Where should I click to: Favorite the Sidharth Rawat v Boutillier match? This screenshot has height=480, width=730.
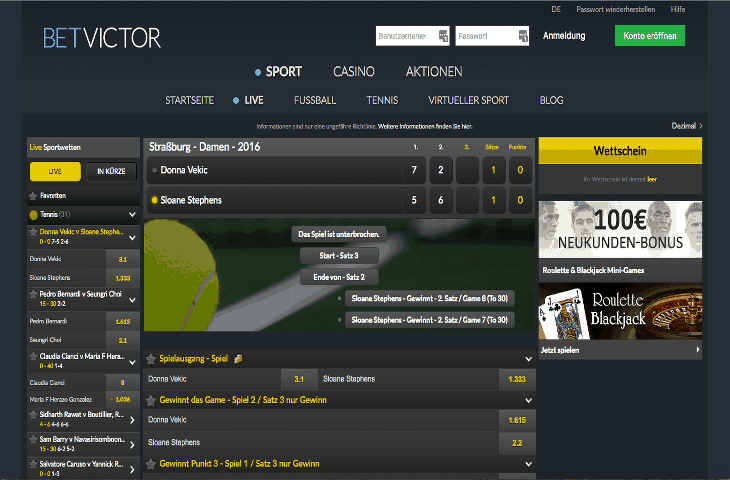click(33, 414)
